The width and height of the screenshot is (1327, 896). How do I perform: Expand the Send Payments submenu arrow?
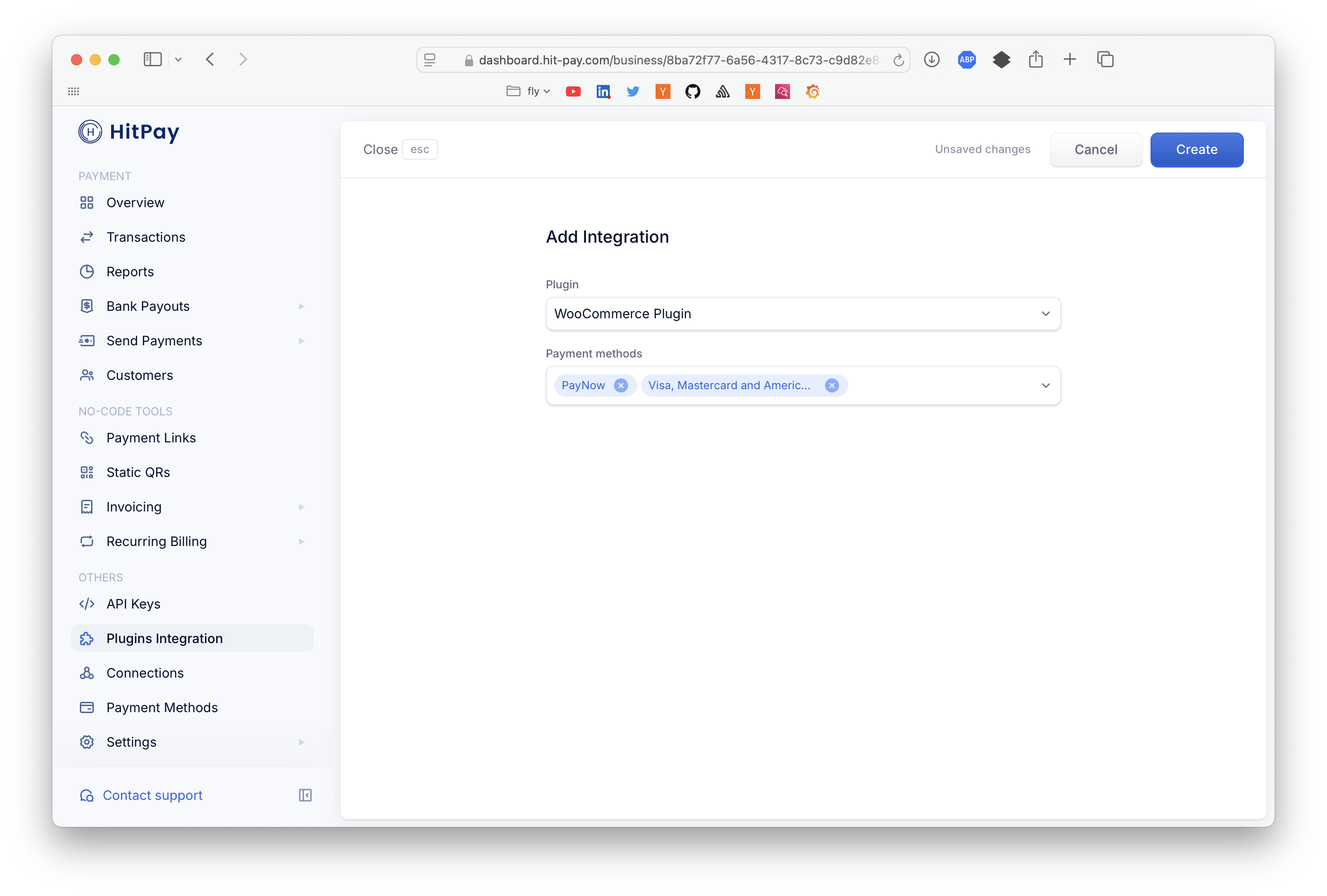[x=301, y=341]
